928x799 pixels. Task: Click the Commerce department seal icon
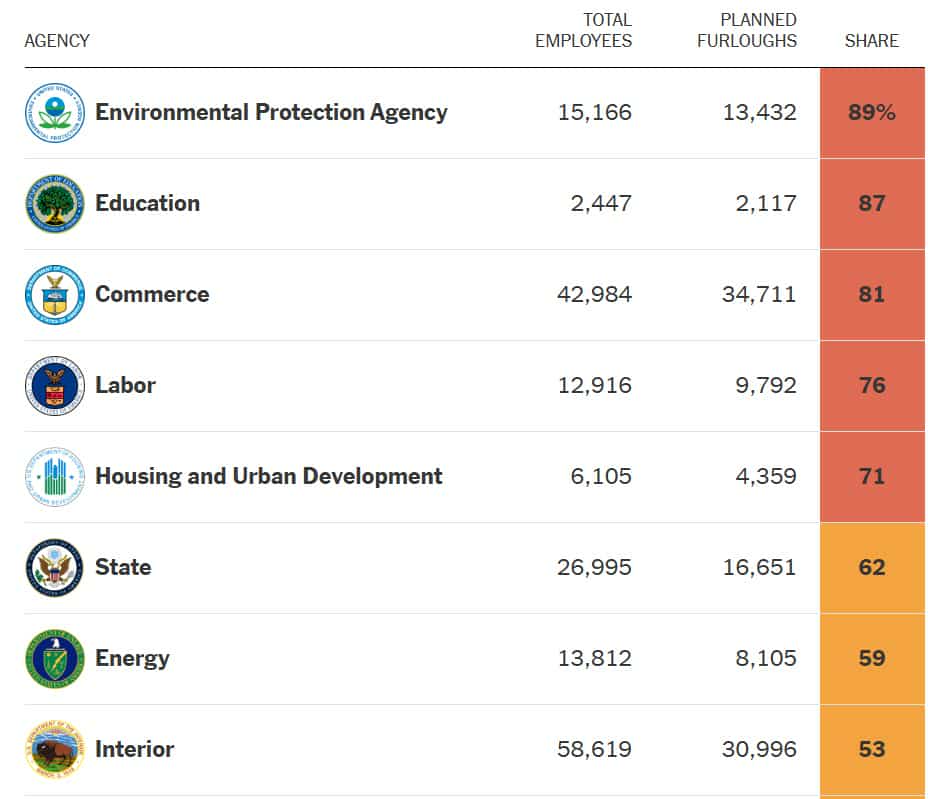55,295
